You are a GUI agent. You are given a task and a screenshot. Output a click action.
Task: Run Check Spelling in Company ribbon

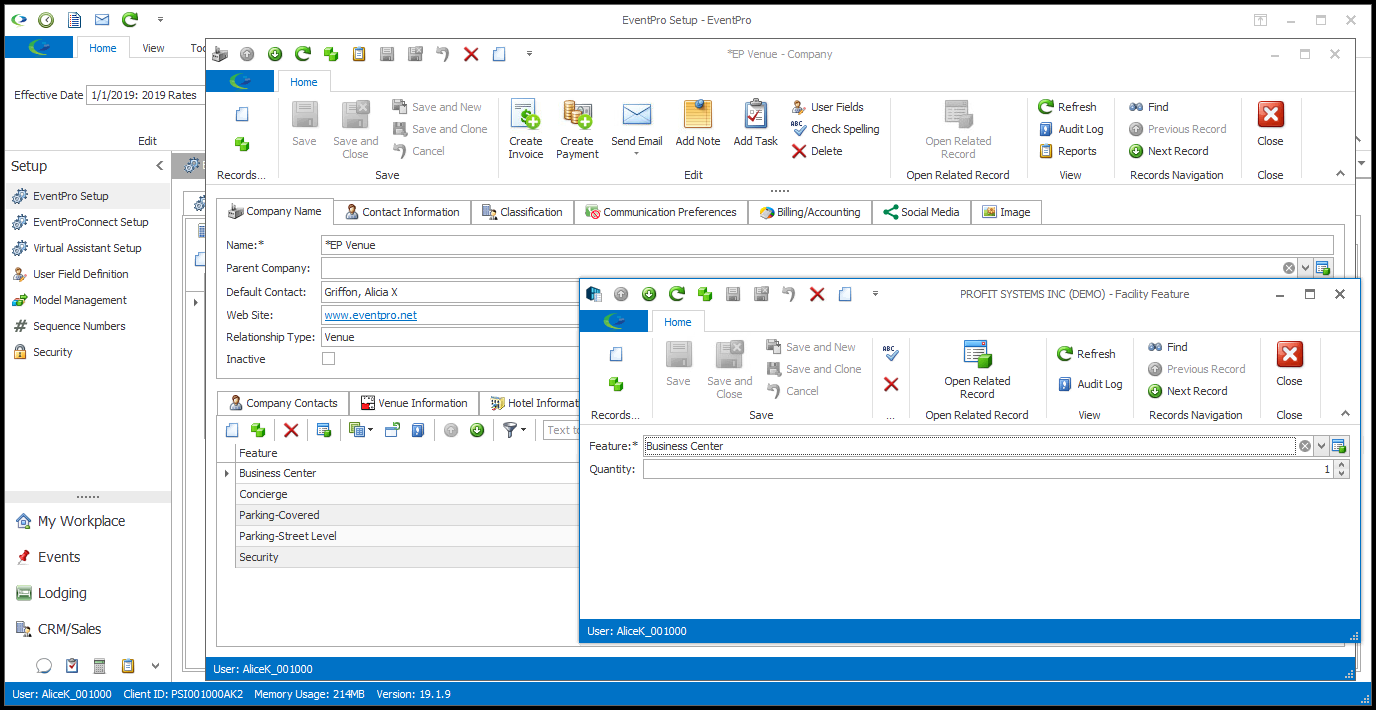pyautogui.click(x=835, y=129)
